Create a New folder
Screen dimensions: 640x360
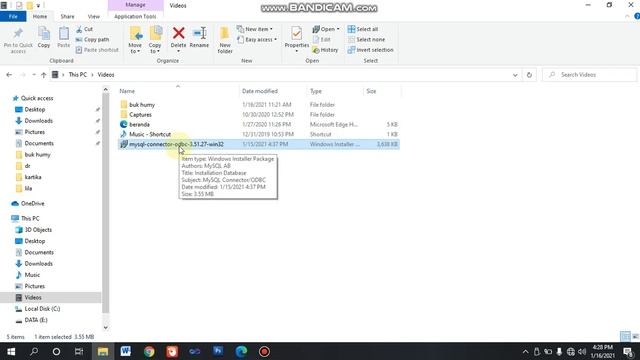[225, 40]
